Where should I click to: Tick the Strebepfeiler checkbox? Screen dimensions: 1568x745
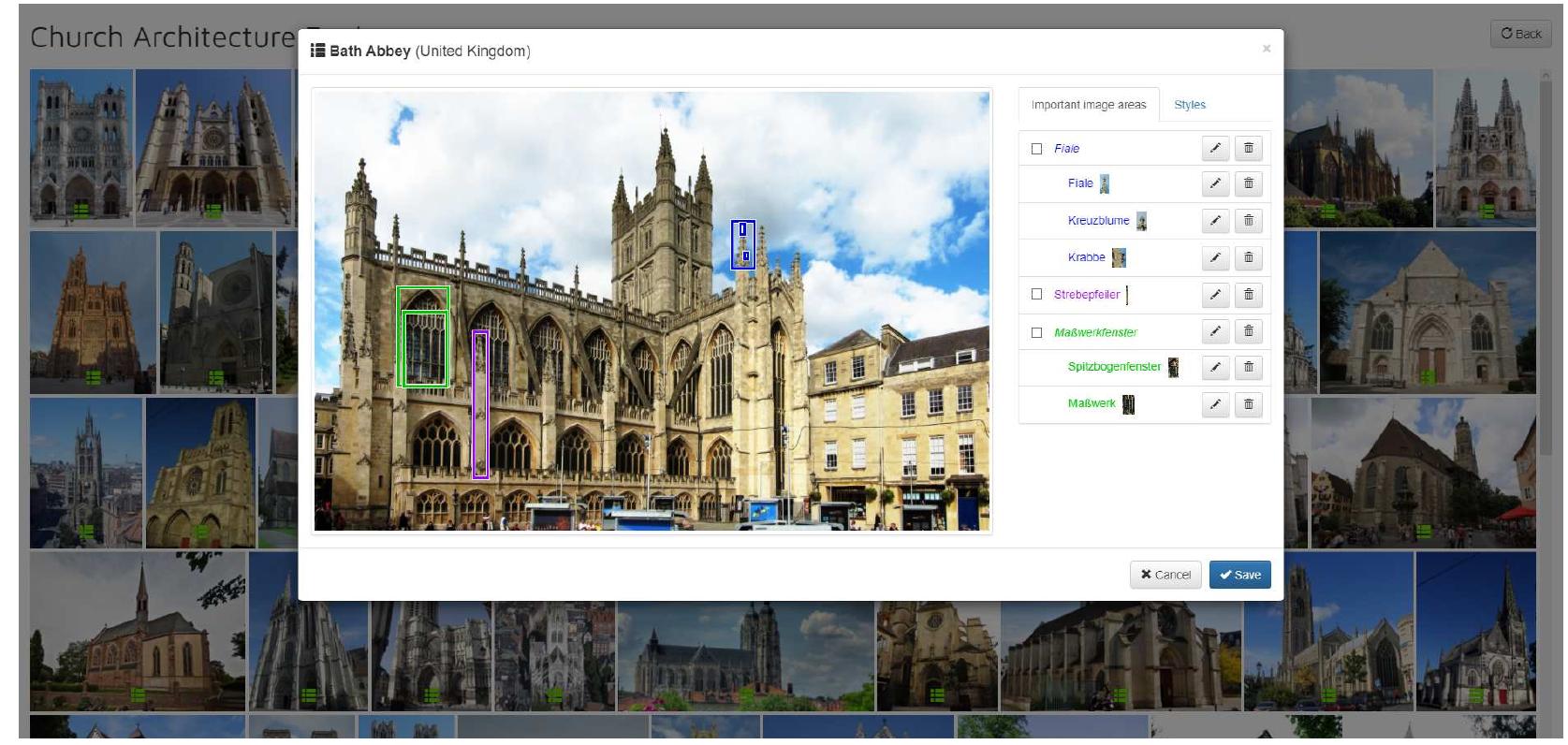pyautogui.click(x=1036, y=294)
